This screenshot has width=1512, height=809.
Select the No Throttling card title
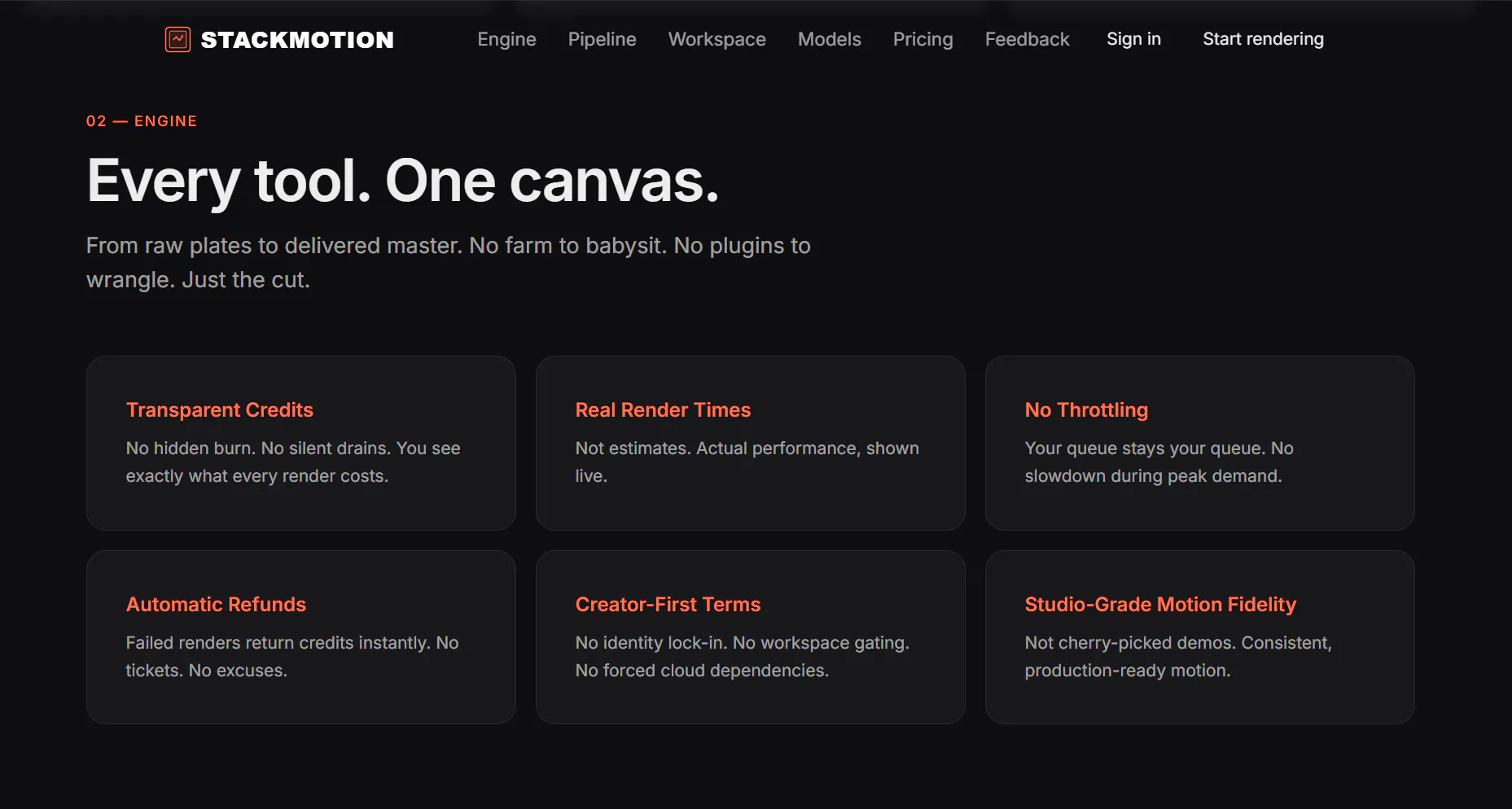click(1086, 409)
